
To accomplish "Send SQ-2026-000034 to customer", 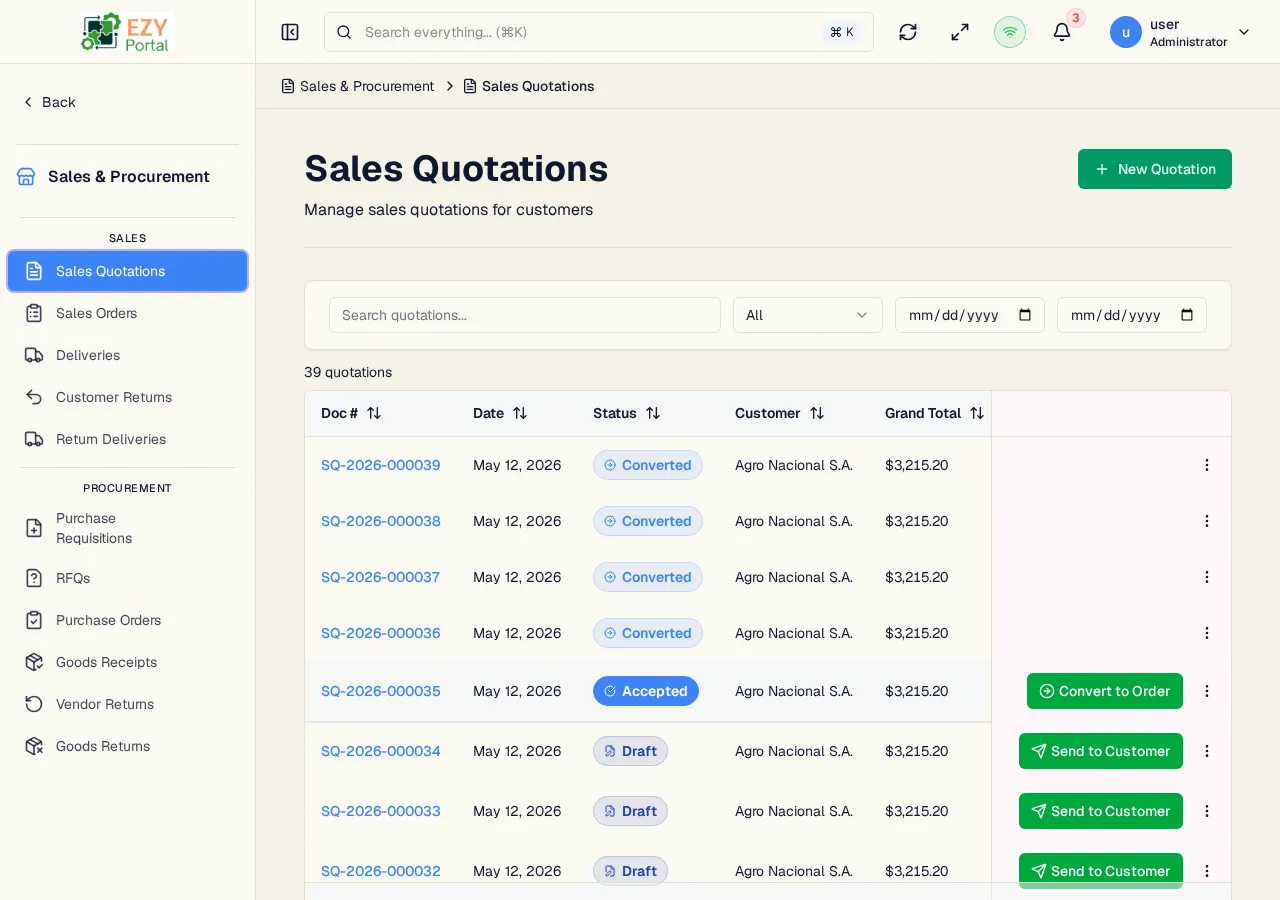I will [x=1101, y=751].
